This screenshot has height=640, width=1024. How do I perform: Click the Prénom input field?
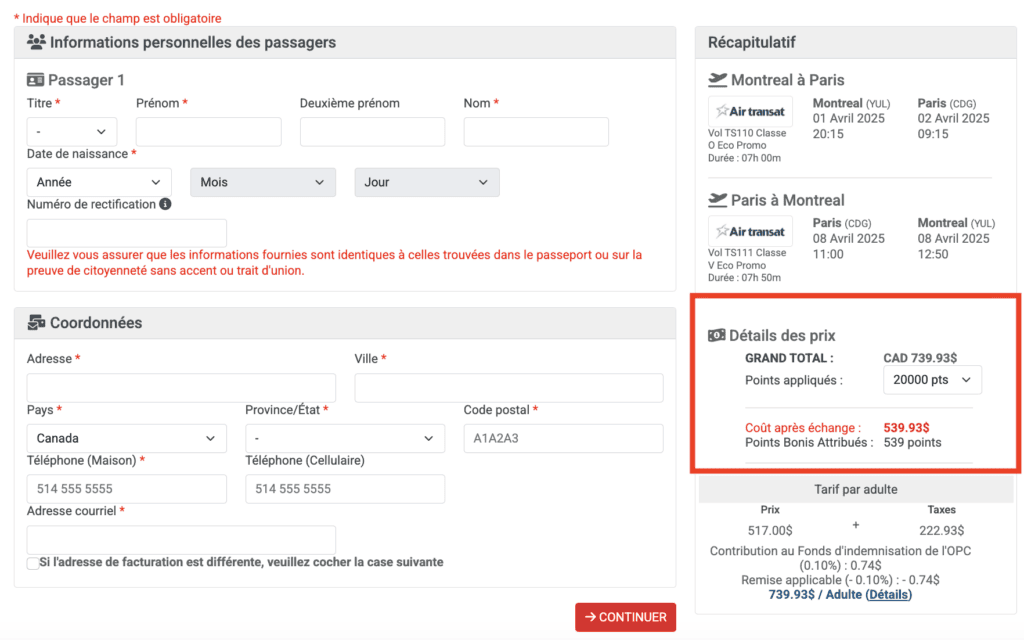point(208,132)
